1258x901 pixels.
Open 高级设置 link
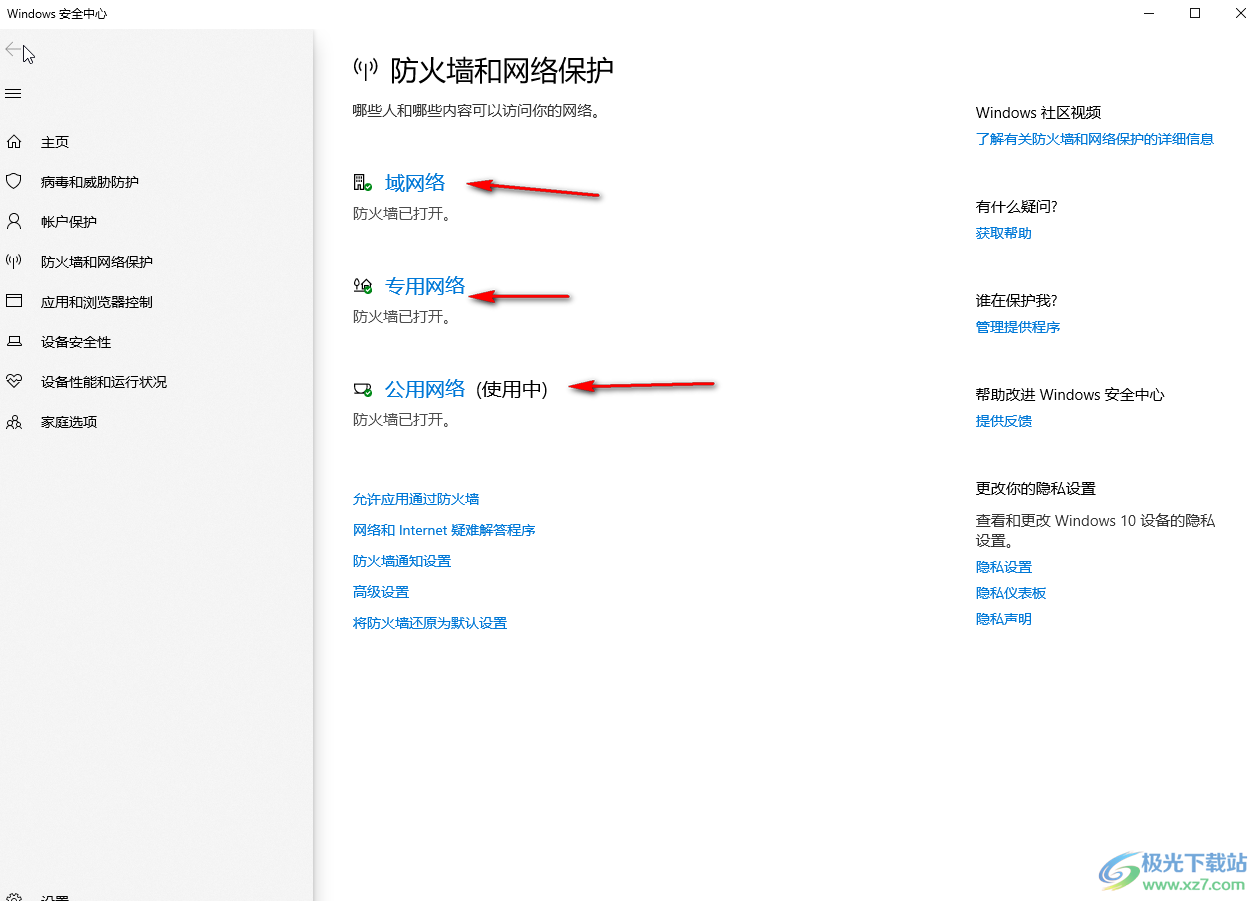tap(381, 592)
